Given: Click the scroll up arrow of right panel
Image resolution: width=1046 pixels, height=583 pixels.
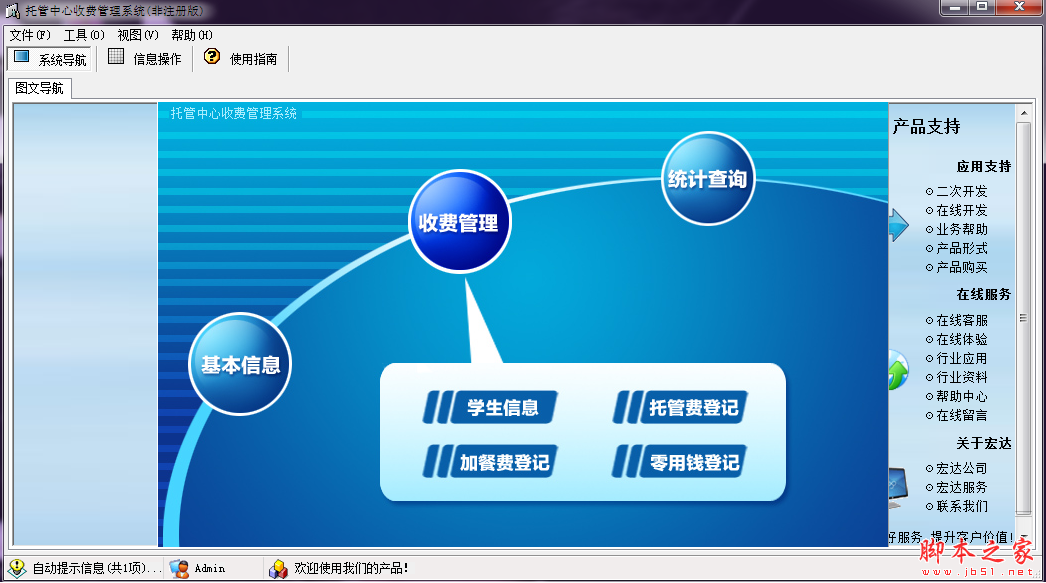Looking at the screenshot, I should click(x=1024, y=113).
